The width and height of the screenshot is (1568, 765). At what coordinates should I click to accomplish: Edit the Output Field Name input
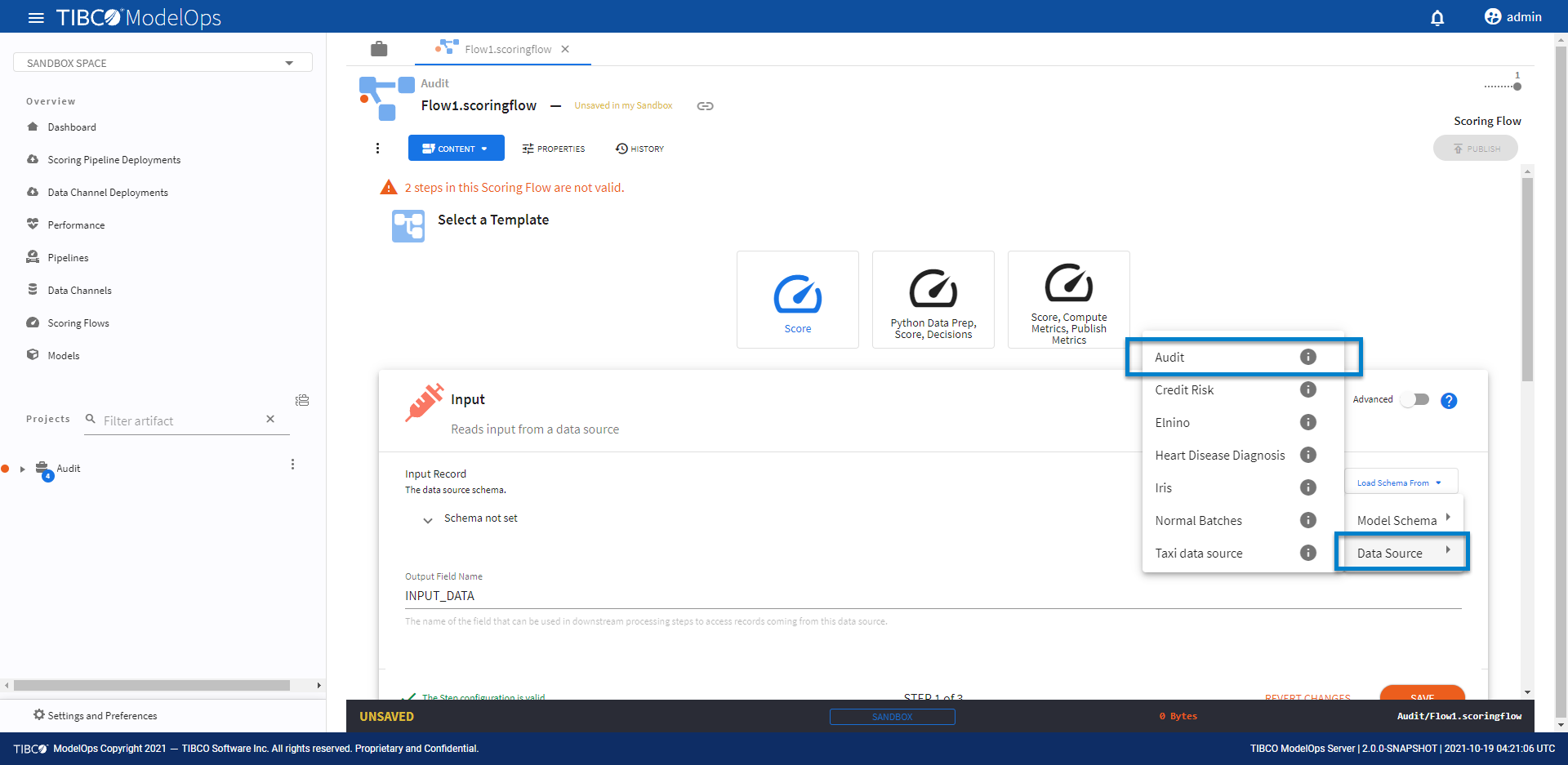pyautogui.click(x=933, y=596)
